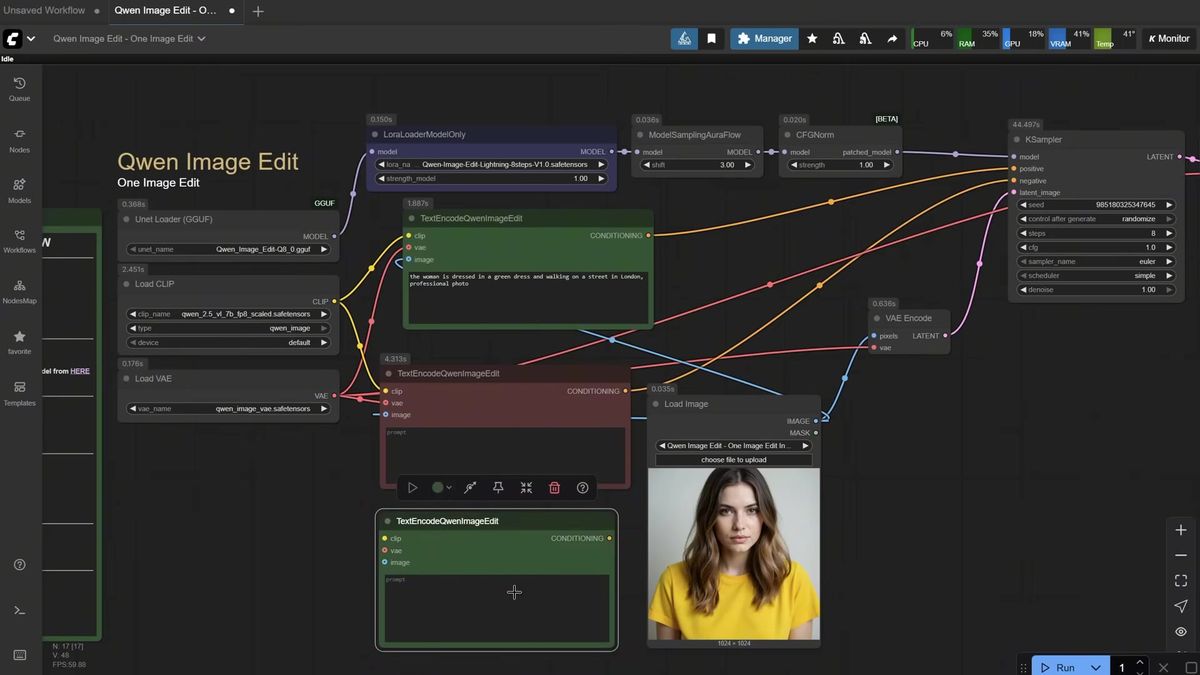1200x675 pixels.
Task: Toggle collapse dot on Load CLIP node
Action: tap(127, 284)
